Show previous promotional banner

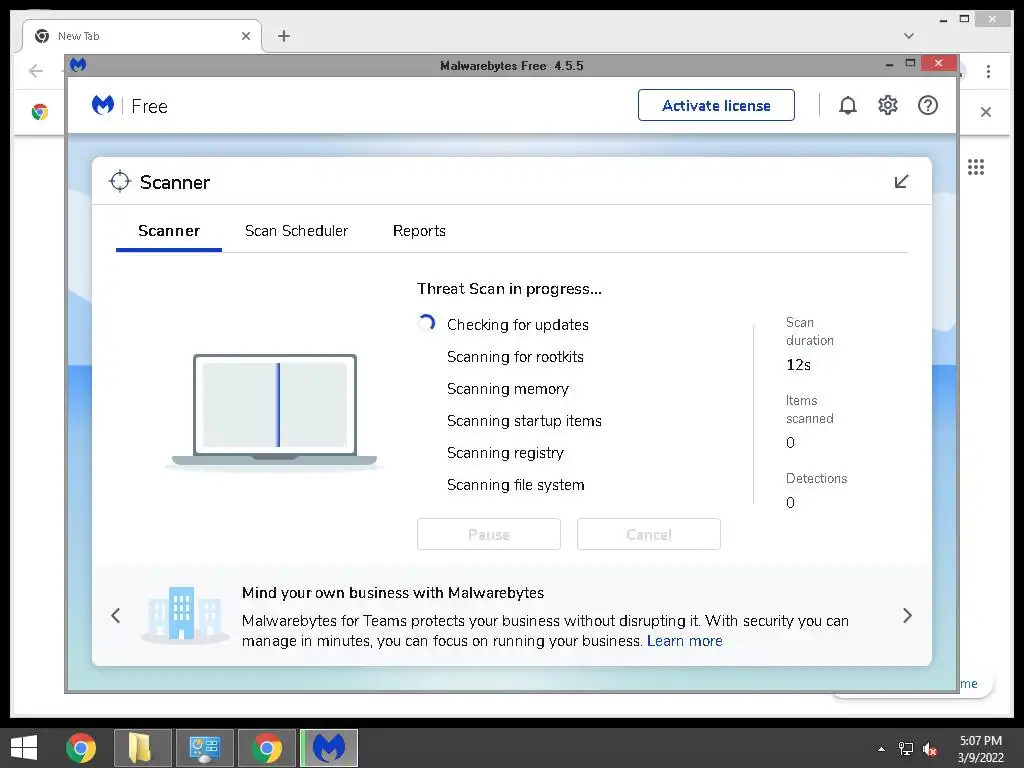(x=116, y=615)
